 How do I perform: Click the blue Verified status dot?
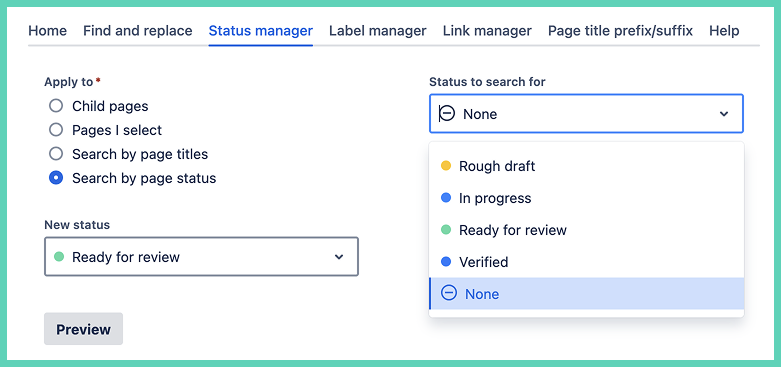click(446, 261)
